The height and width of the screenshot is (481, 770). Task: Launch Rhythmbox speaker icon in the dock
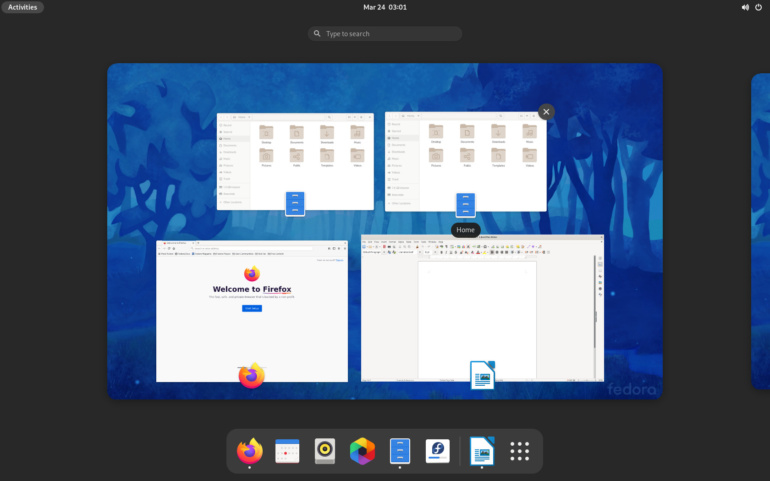pos(325,451)
